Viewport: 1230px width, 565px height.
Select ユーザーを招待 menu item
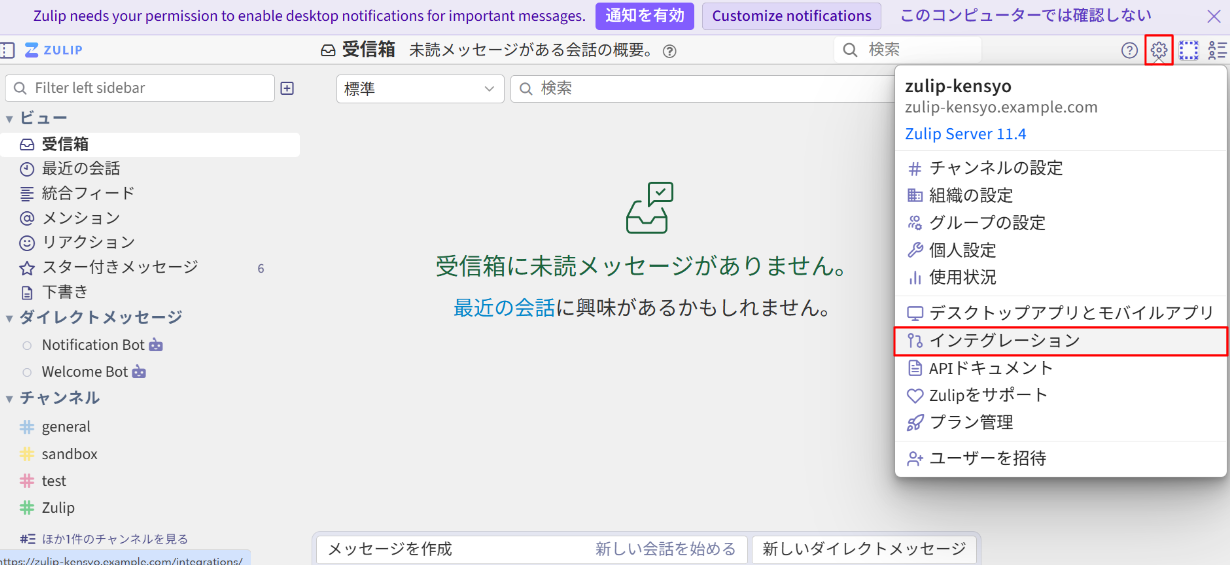[1061, 458]
